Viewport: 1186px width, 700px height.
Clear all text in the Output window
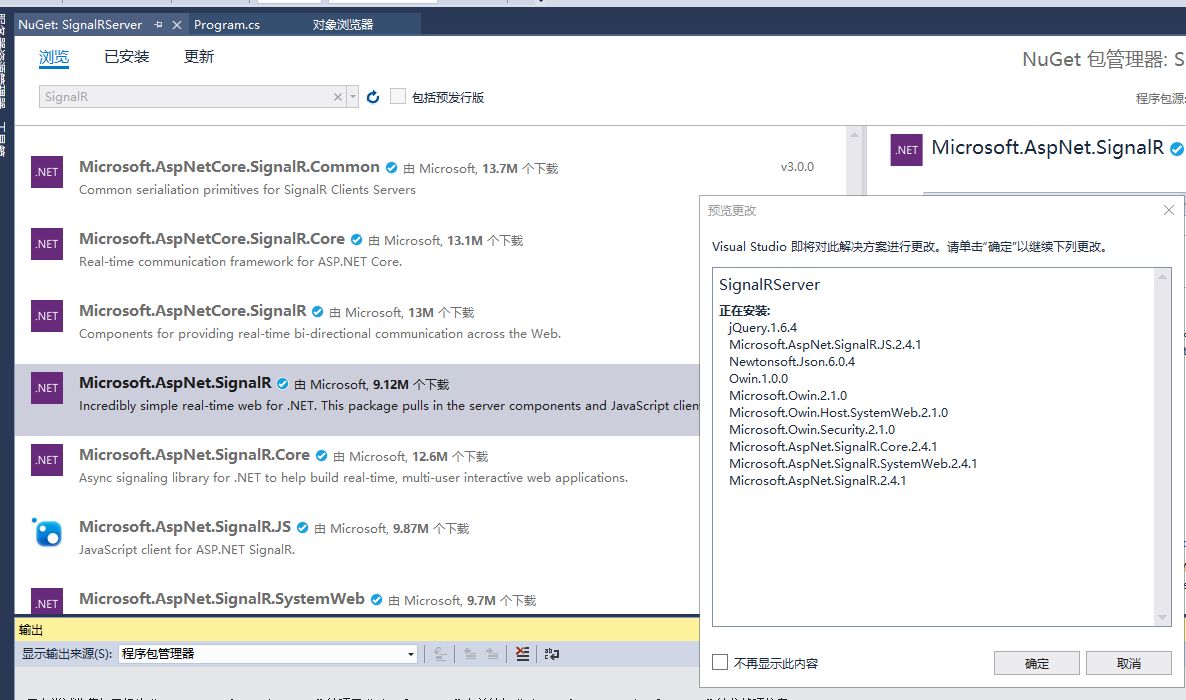(522, 653)
